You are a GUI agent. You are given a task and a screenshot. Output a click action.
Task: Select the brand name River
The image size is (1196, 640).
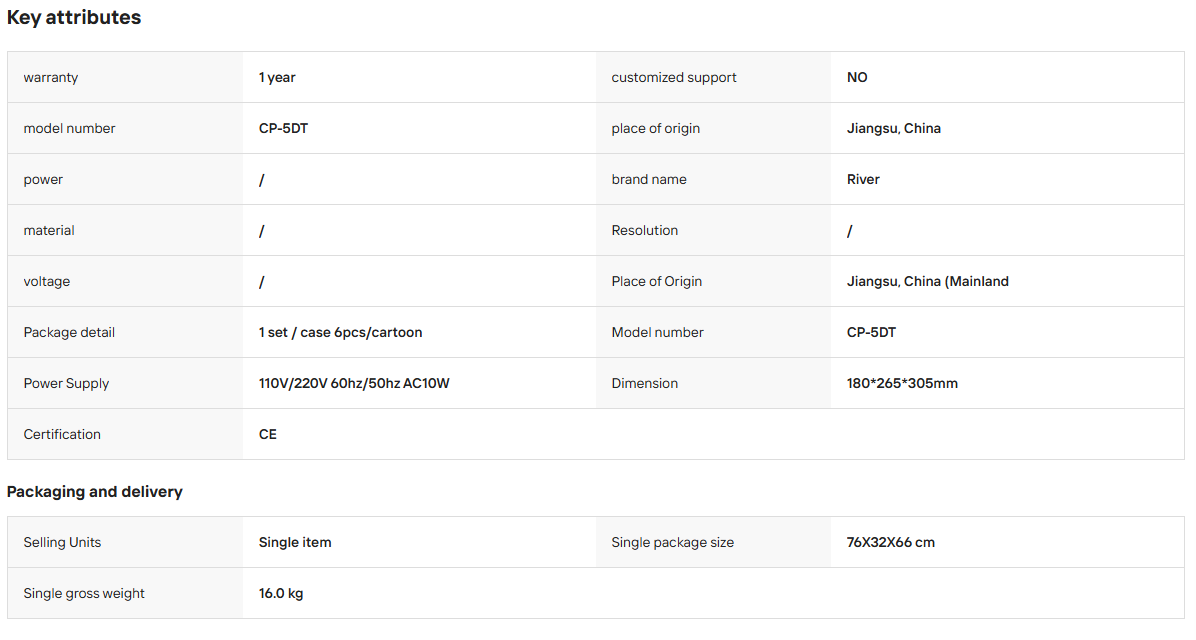tap(863, 179)
